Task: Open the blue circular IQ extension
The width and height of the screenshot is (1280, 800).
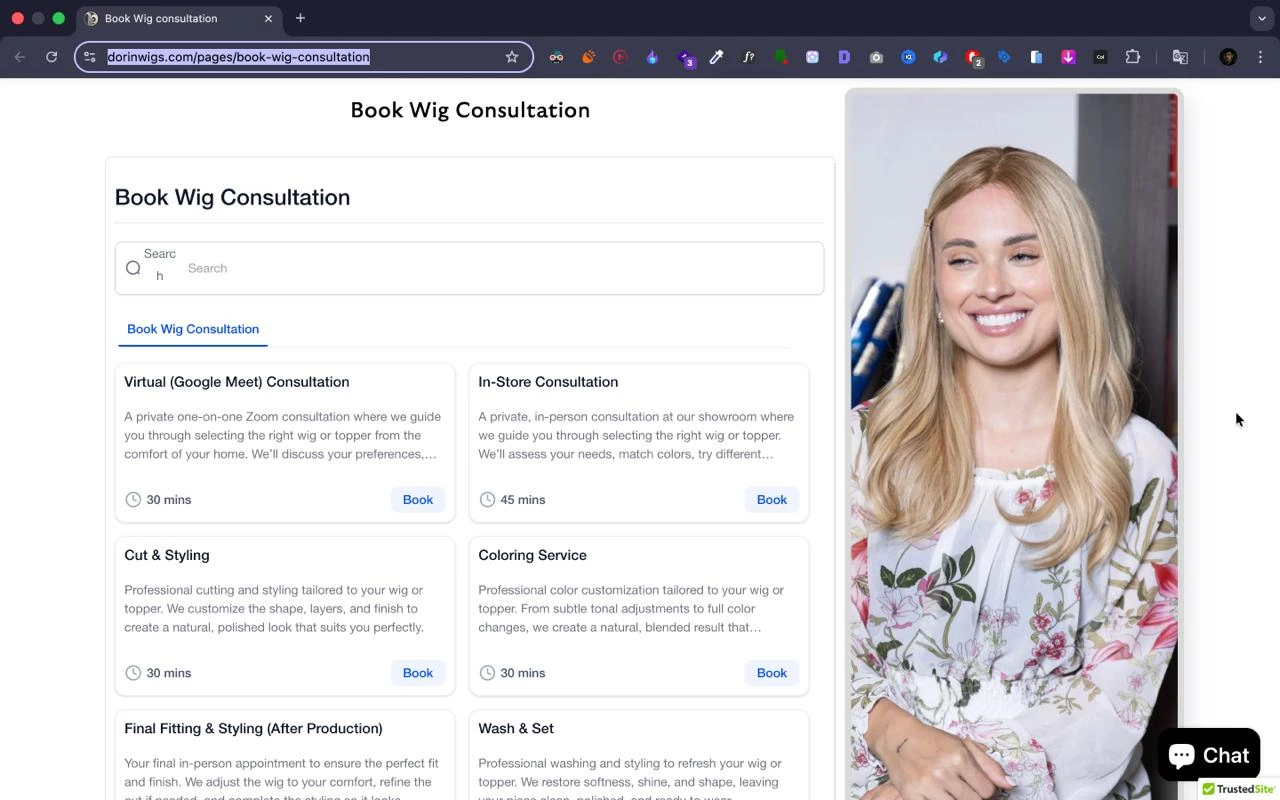Action: [x=908, y=57]
